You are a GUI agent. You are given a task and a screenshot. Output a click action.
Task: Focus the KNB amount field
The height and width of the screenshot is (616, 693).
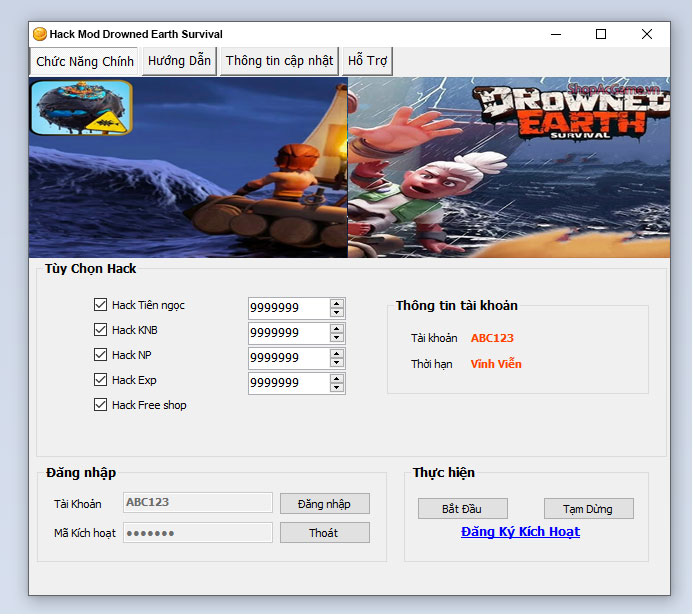(x=289, y=333)
